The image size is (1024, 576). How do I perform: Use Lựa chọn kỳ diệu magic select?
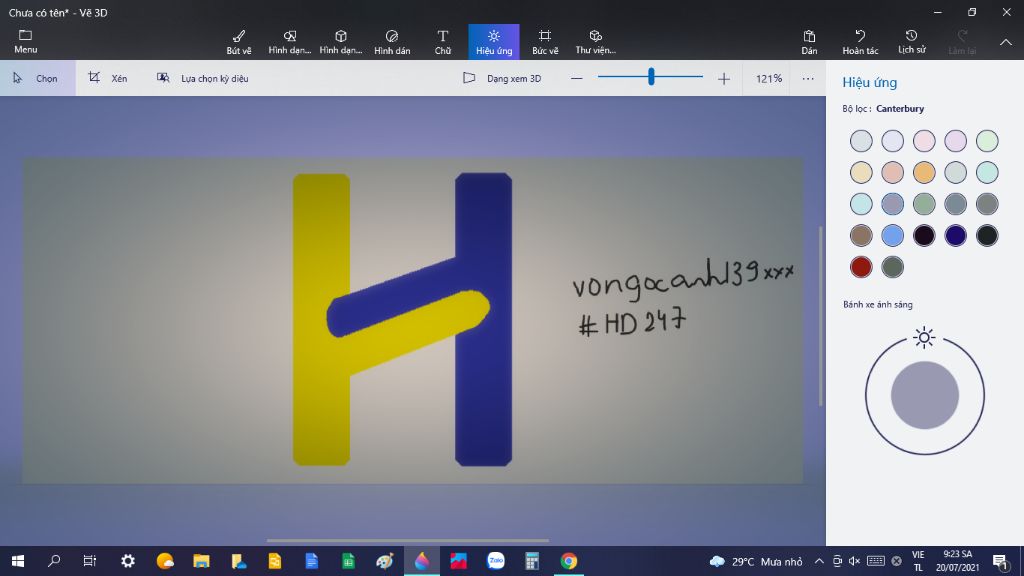(202, 78)
